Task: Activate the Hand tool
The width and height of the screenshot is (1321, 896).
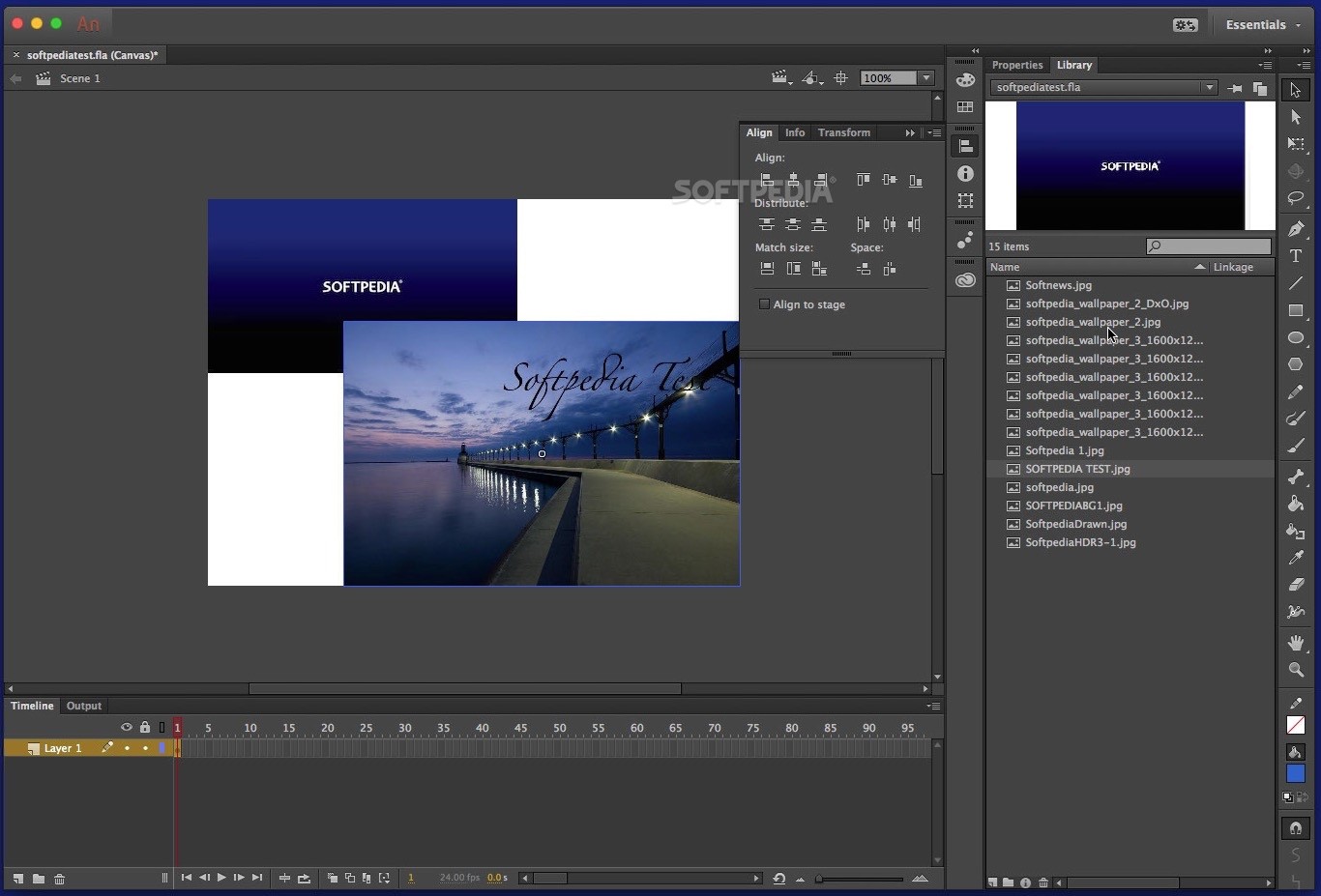Action: tap(1296, 643)
